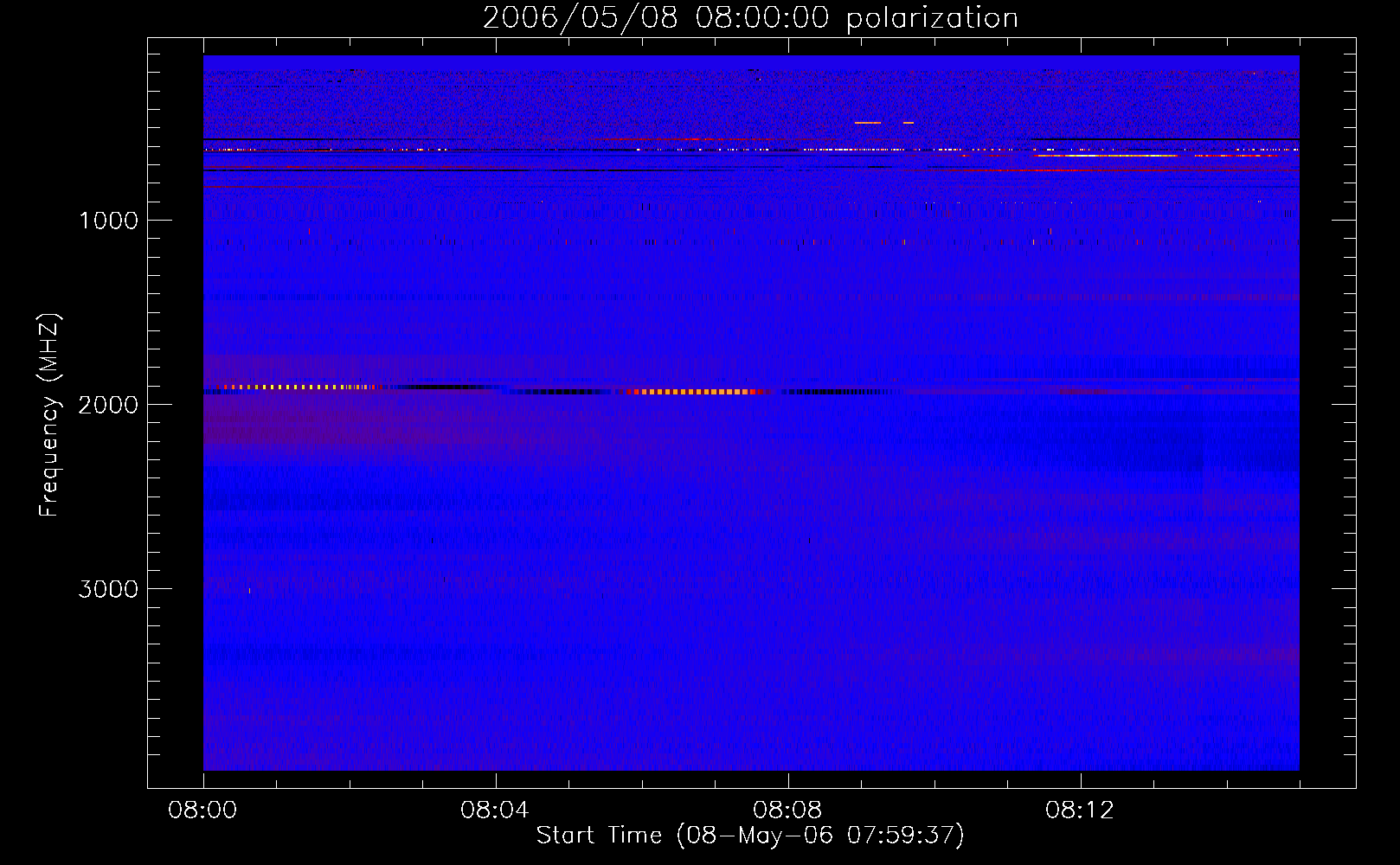Click the short orange dash above 08:09 near the top
This screenshot has height=865, width=1400.
pyautogui.click(x=868, y=123)
